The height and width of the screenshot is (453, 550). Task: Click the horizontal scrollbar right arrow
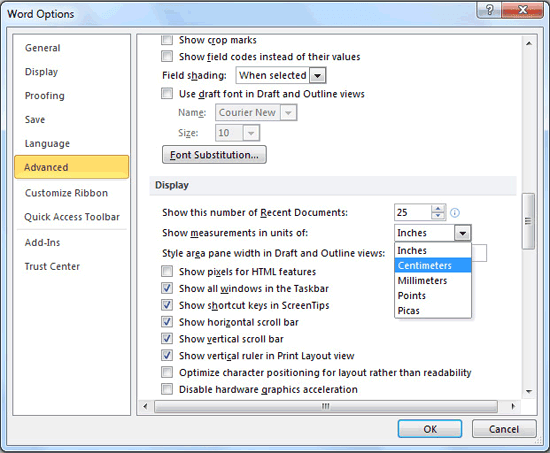pyautogui.click(x=513, y=406)
